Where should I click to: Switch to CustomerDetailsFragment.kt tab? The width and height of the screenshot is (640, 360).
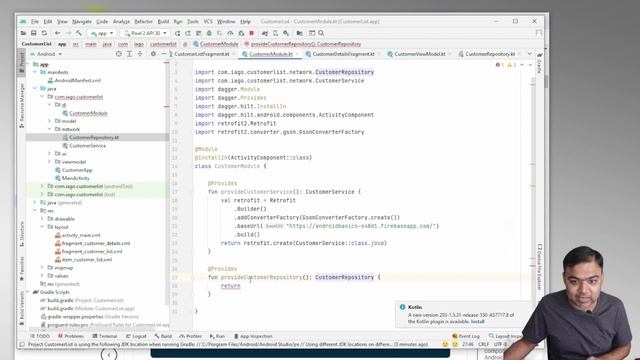343,54
